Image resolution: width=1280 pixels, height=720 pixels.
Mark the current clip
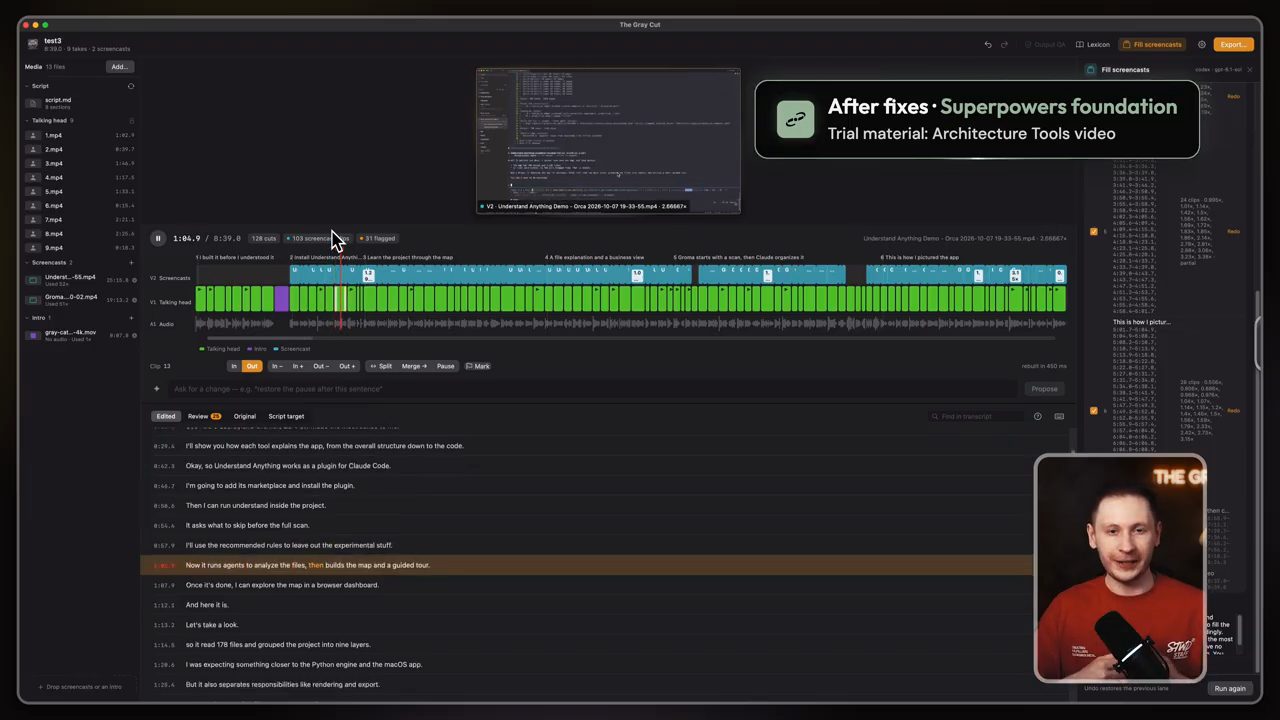(x=478, y=366)
